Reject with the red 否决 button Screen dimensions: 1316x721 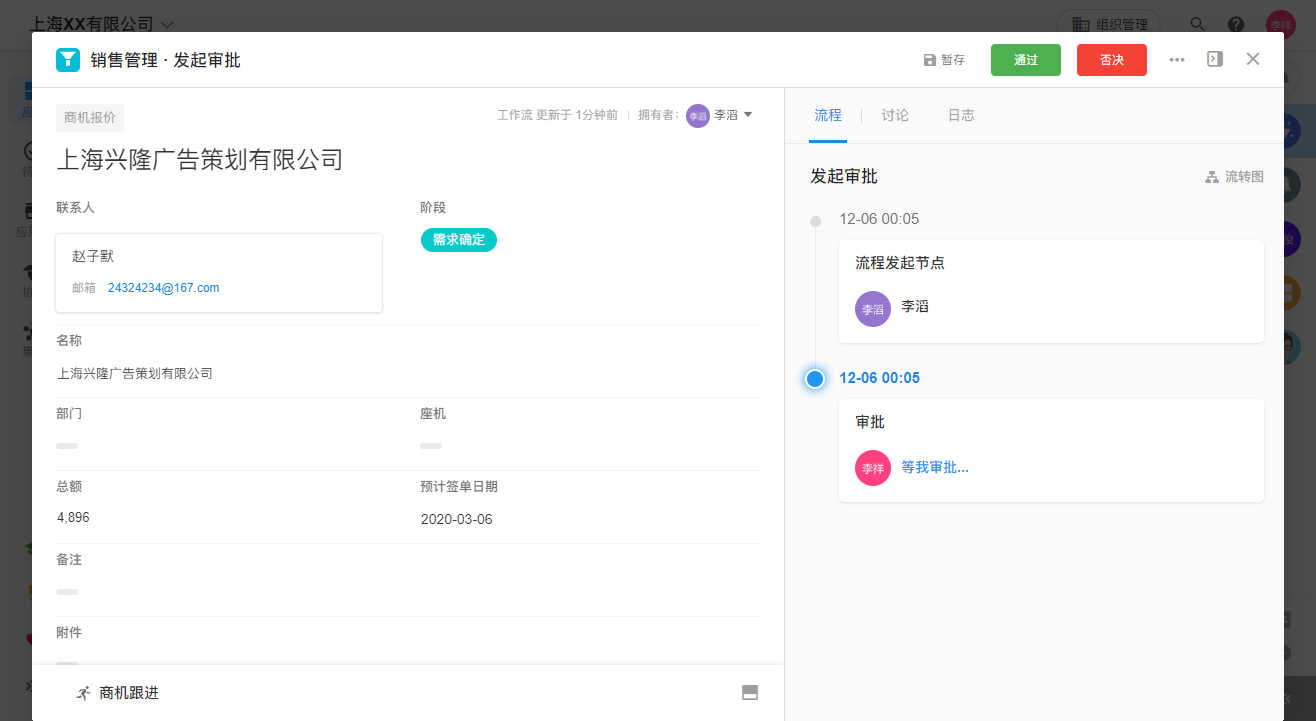(1111, 60)
